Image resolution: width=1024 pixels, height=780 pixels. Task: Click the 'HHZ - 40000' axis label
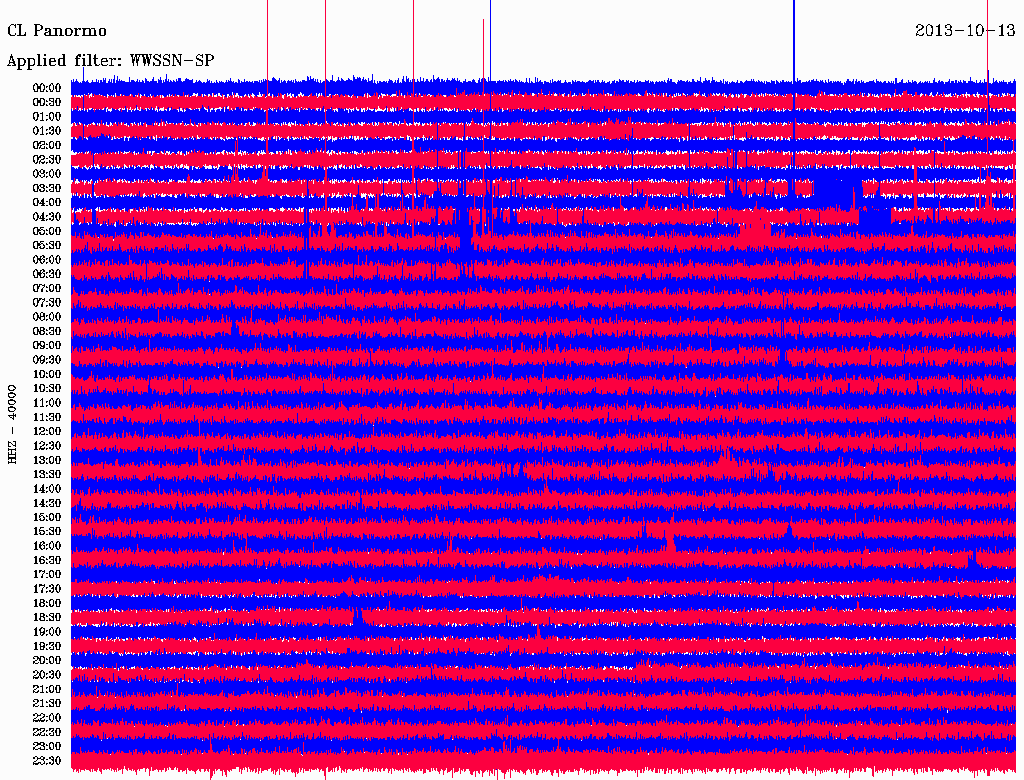click(x=12, y=425)
